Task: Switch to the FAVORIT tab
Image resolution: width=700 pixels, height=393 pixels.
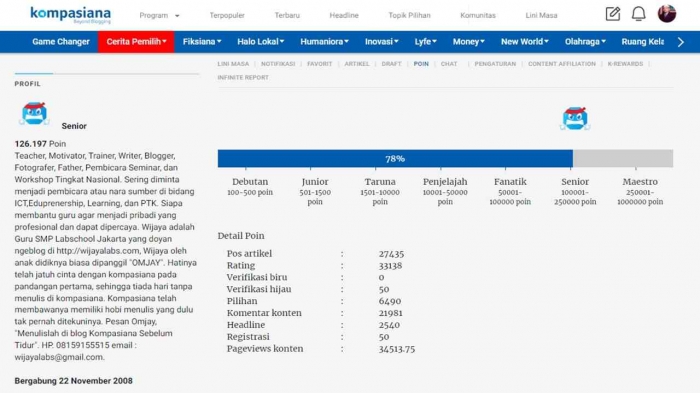Action: click(320, 64)
